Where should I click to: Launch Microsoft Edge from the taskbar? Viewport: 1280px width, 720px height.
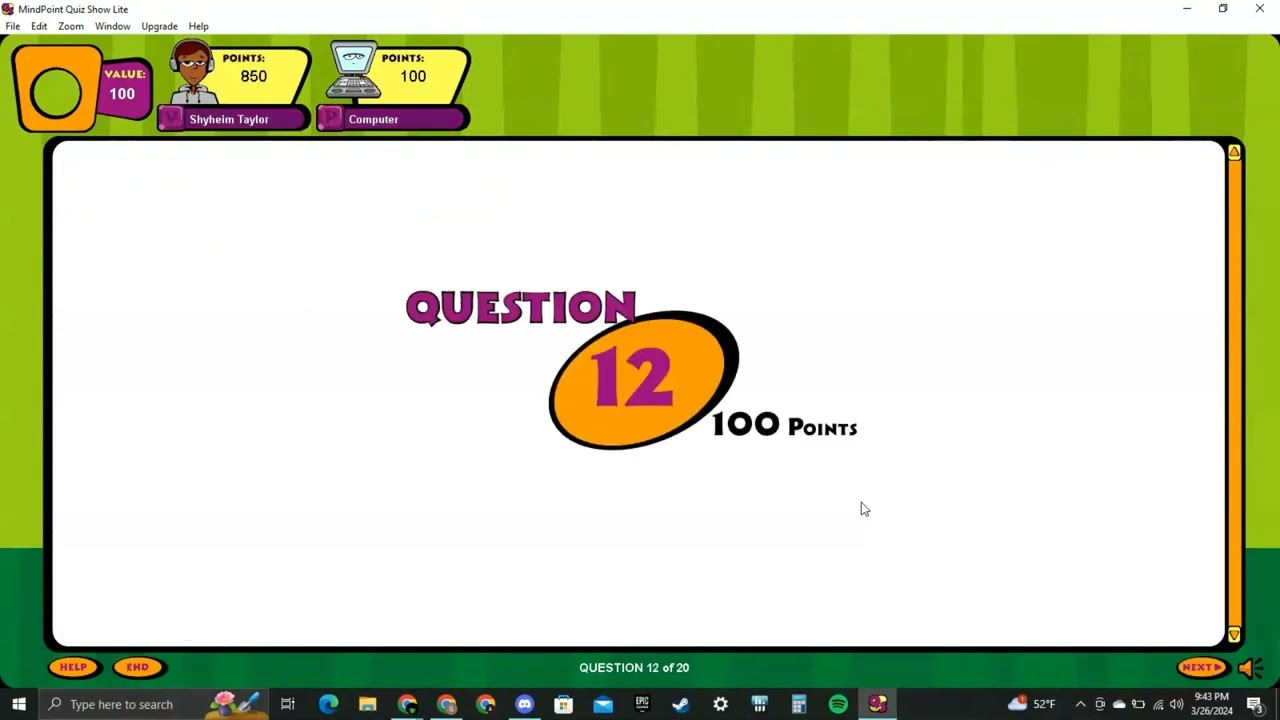[x=328, y=704]
